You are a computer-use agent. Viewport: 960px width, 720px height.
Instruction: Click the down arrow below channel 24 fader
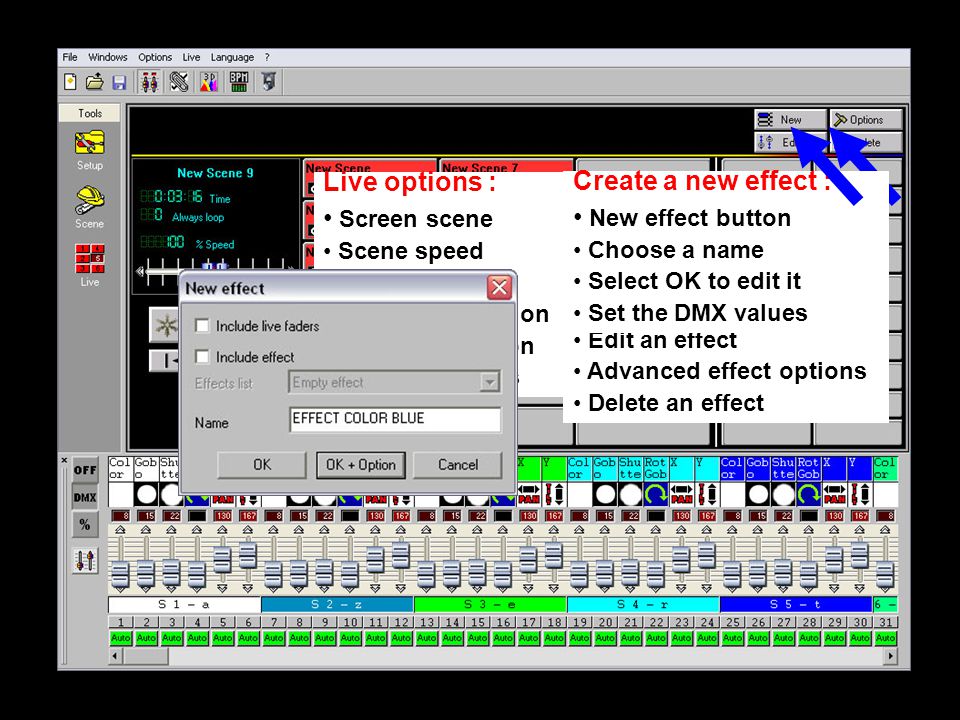(x=707, y=589)
